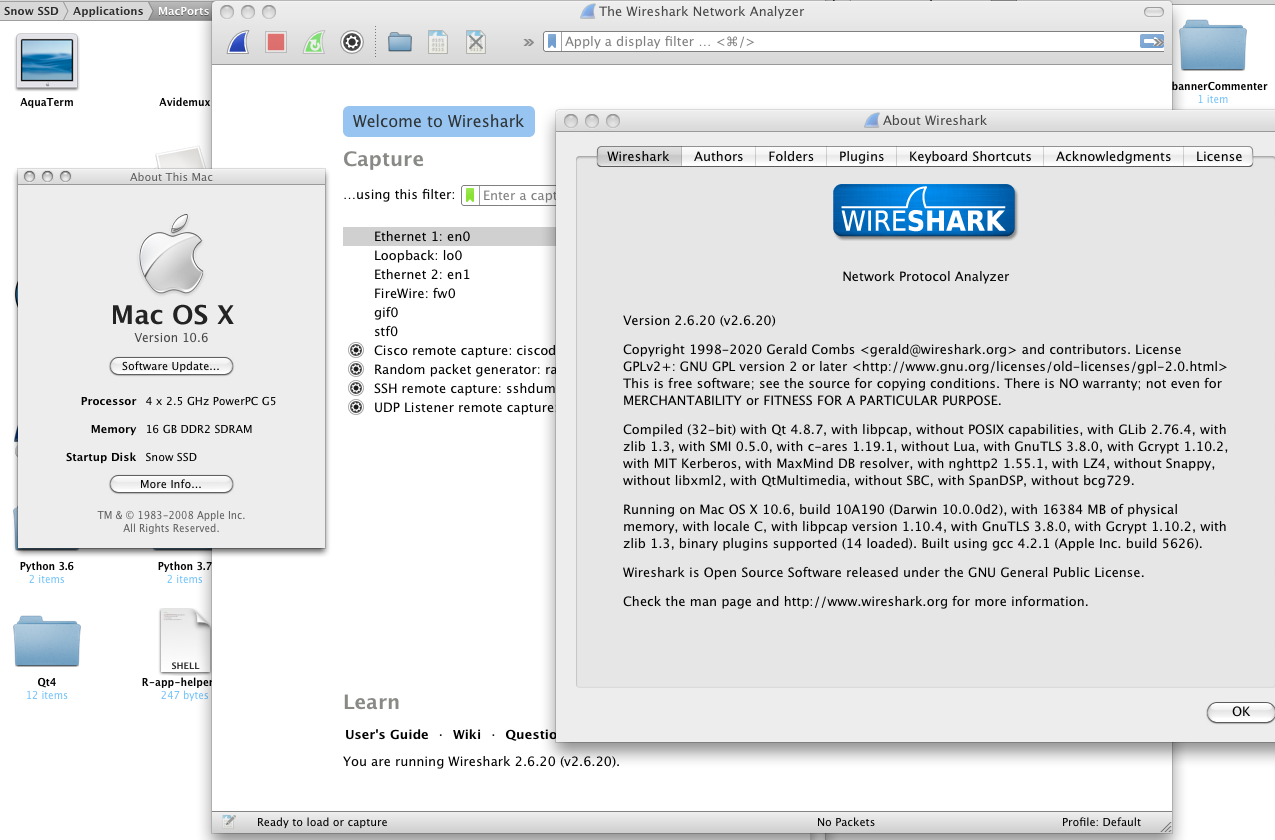Click Software Update in About This Mac
Image resolution: width=1275 pixels, height=840 pixels.
pos(171,366)
